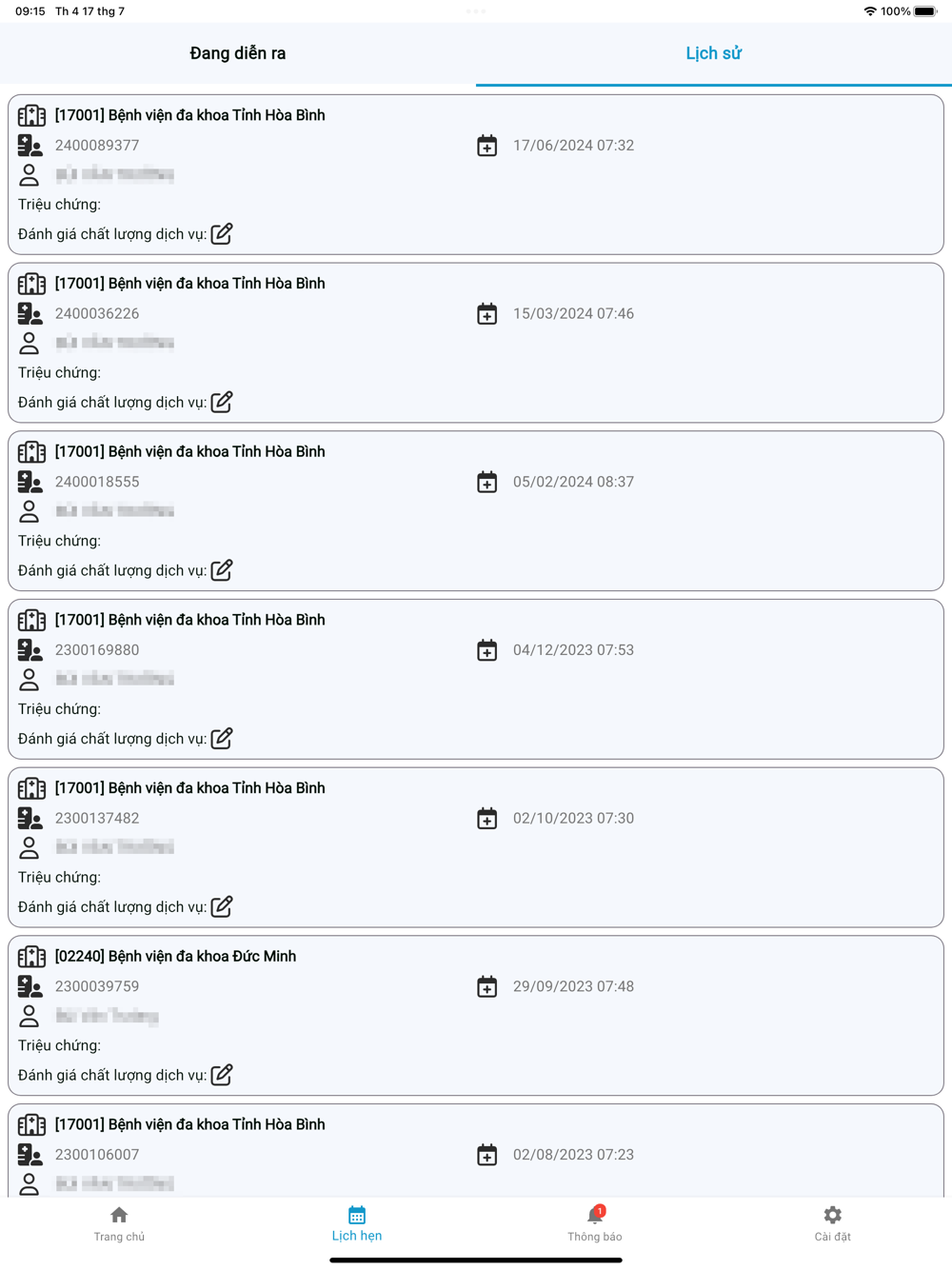Tap the calendar icon beside 17/06/2024 07:32
The height and width of the screenshot is (1270, 952).
click(x=486, y=146)
